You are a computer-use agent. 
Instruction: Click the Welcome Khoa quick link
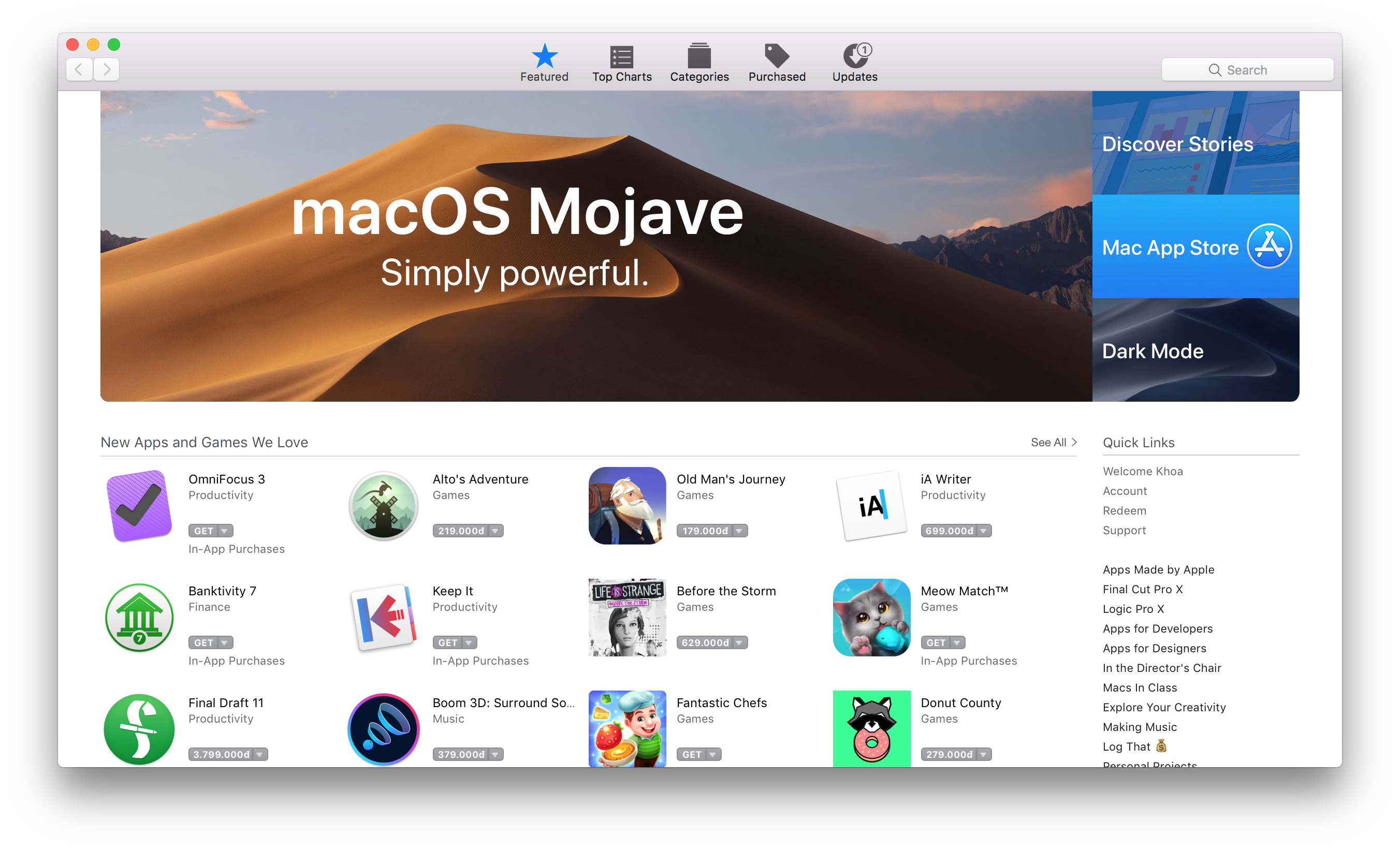point(1143,471)
